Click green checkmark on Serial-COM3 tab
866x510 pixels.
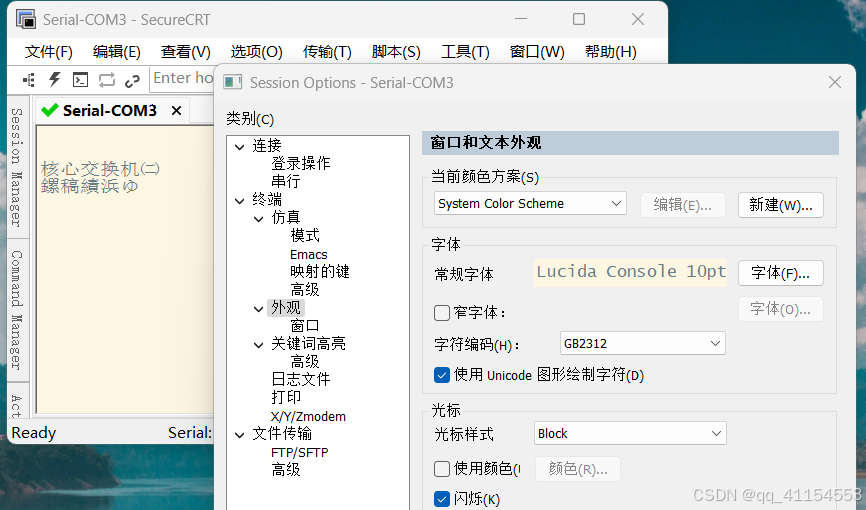coord(50,110)
